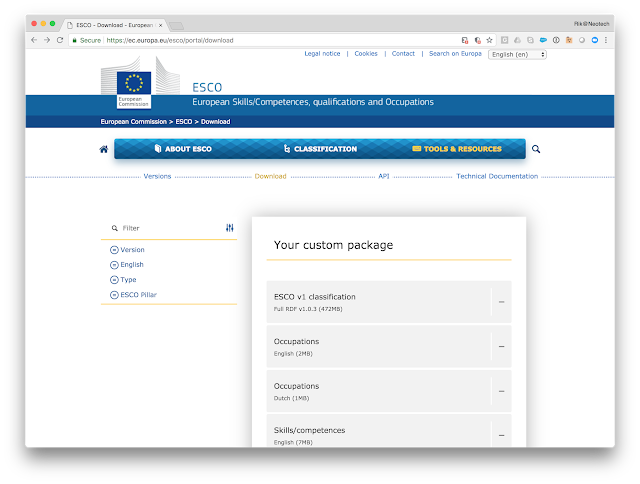This screenshot has width=640, height=484.
Task: Reload the page in browser
Action: (x=60, y=40)
